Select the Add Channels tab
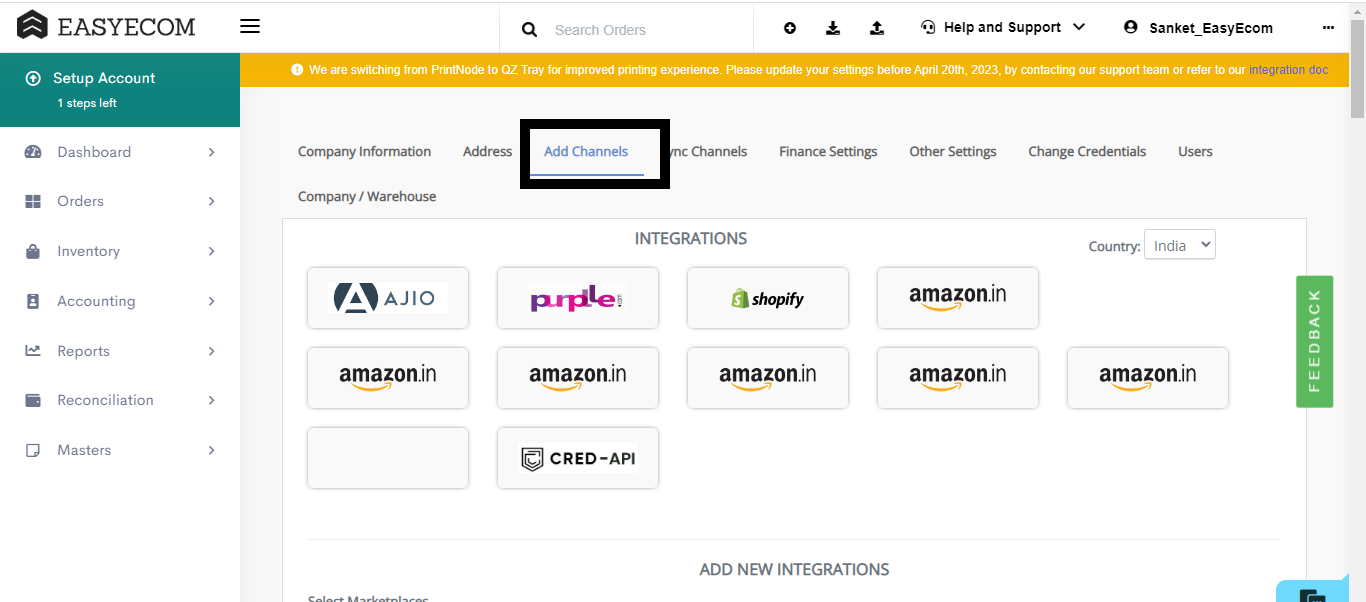Image resolution: width=1366 pixels, height=602 pixels. [x=586, y=152]
